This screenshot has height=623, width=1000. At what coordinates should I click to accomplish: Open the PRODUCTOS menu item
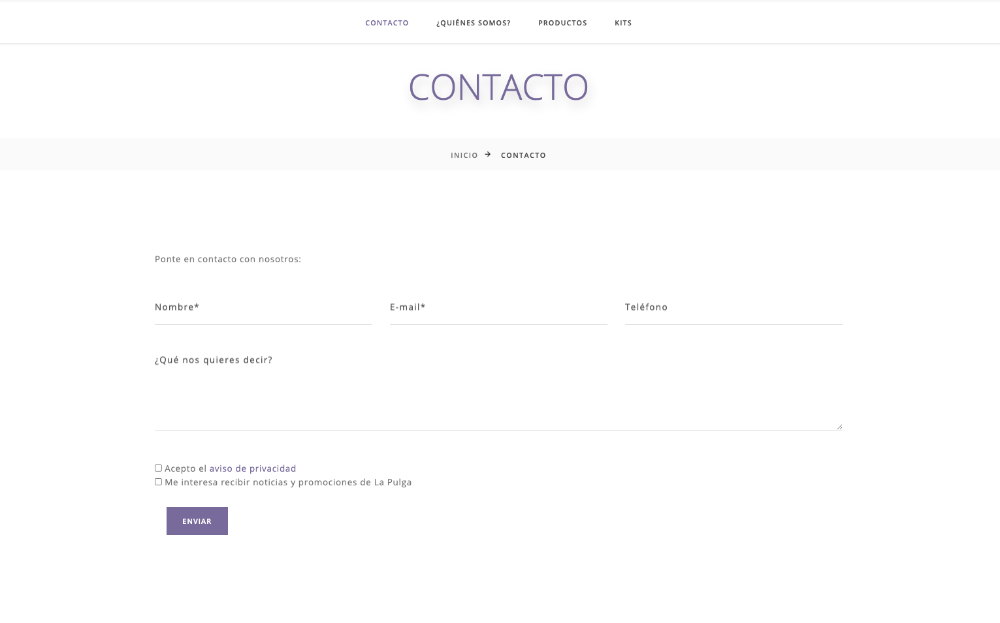tap(562, 23)
